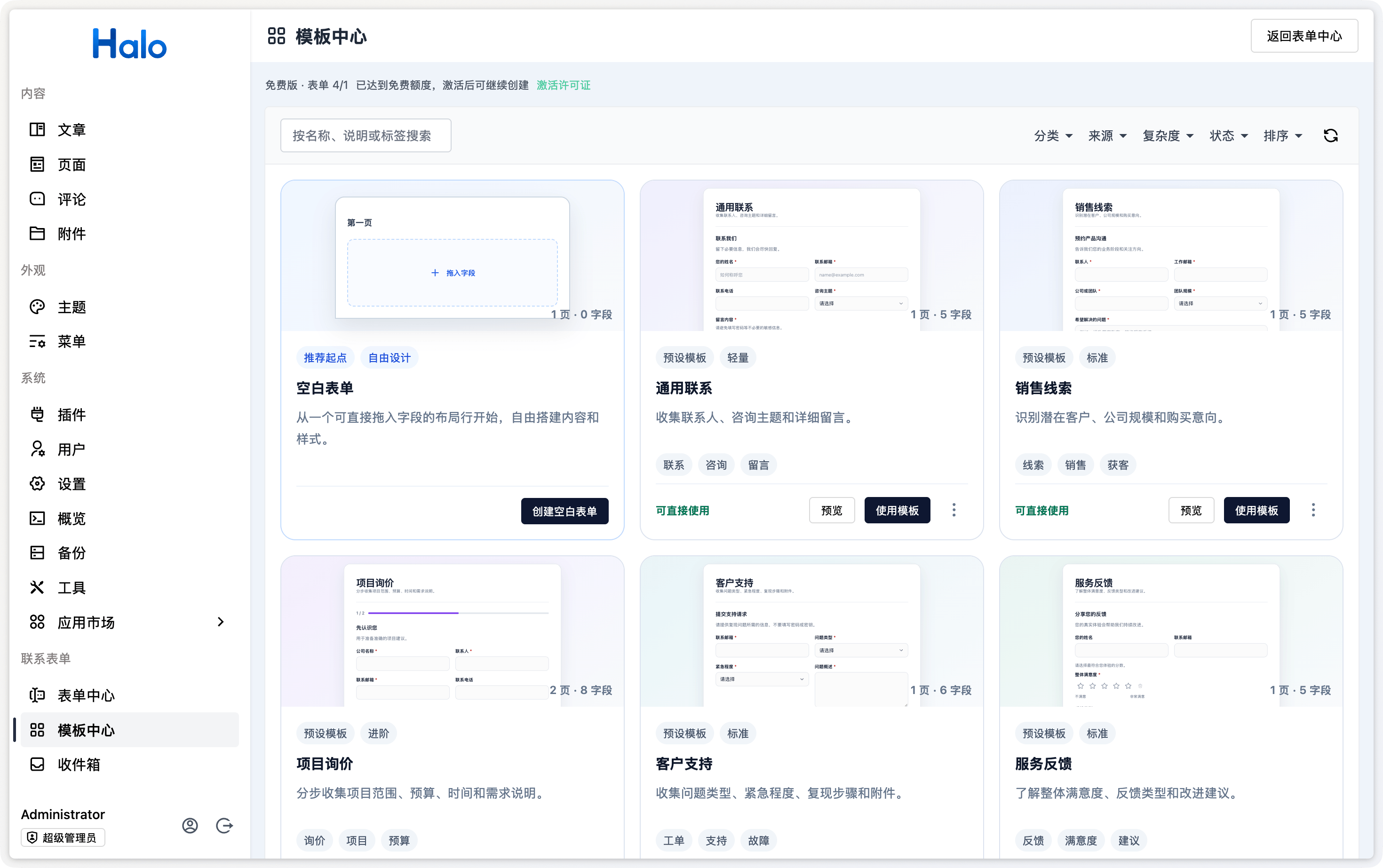Click the 备份 sidebar icon
The height and width of the screenshot is (868, 1383).
pyautogui.click(x=37, y=553)
